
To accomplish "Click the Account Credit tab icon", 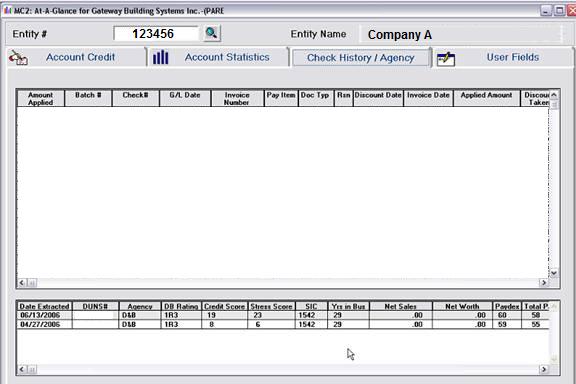I will [18, 58].
